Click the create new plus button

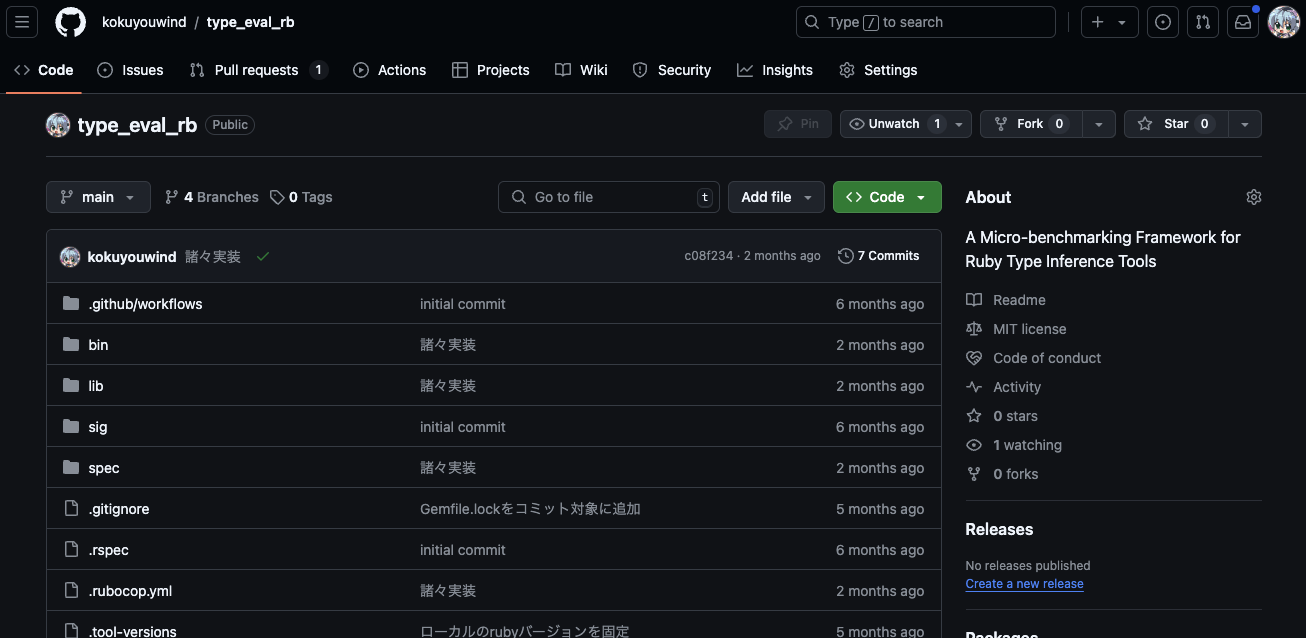(x=1110, y=22)
